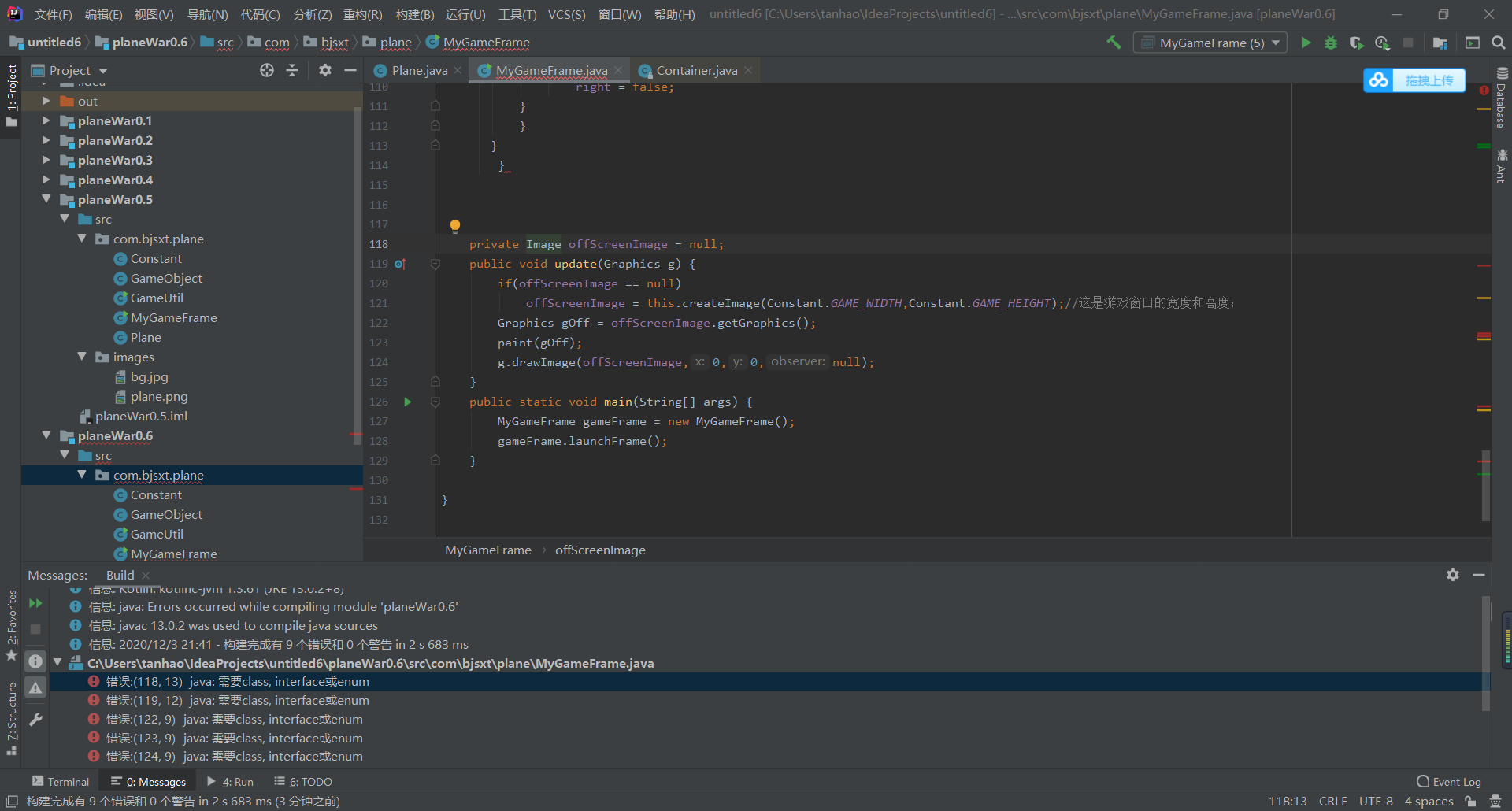Start debugging with the bug icon
Image resolution: width=1512 pixels, height=811 pixels.
tap(1331, 43)
